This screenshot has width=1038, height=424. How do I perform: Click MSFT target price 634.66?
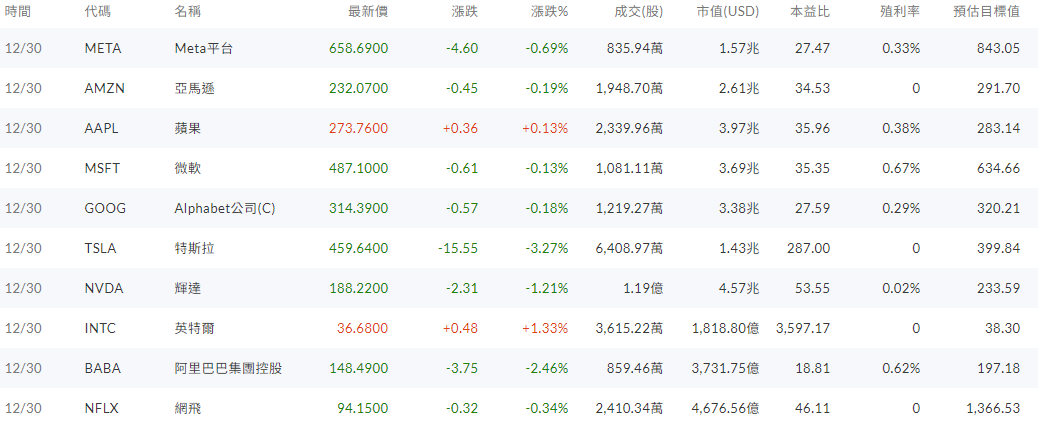(x=998, y=168)
